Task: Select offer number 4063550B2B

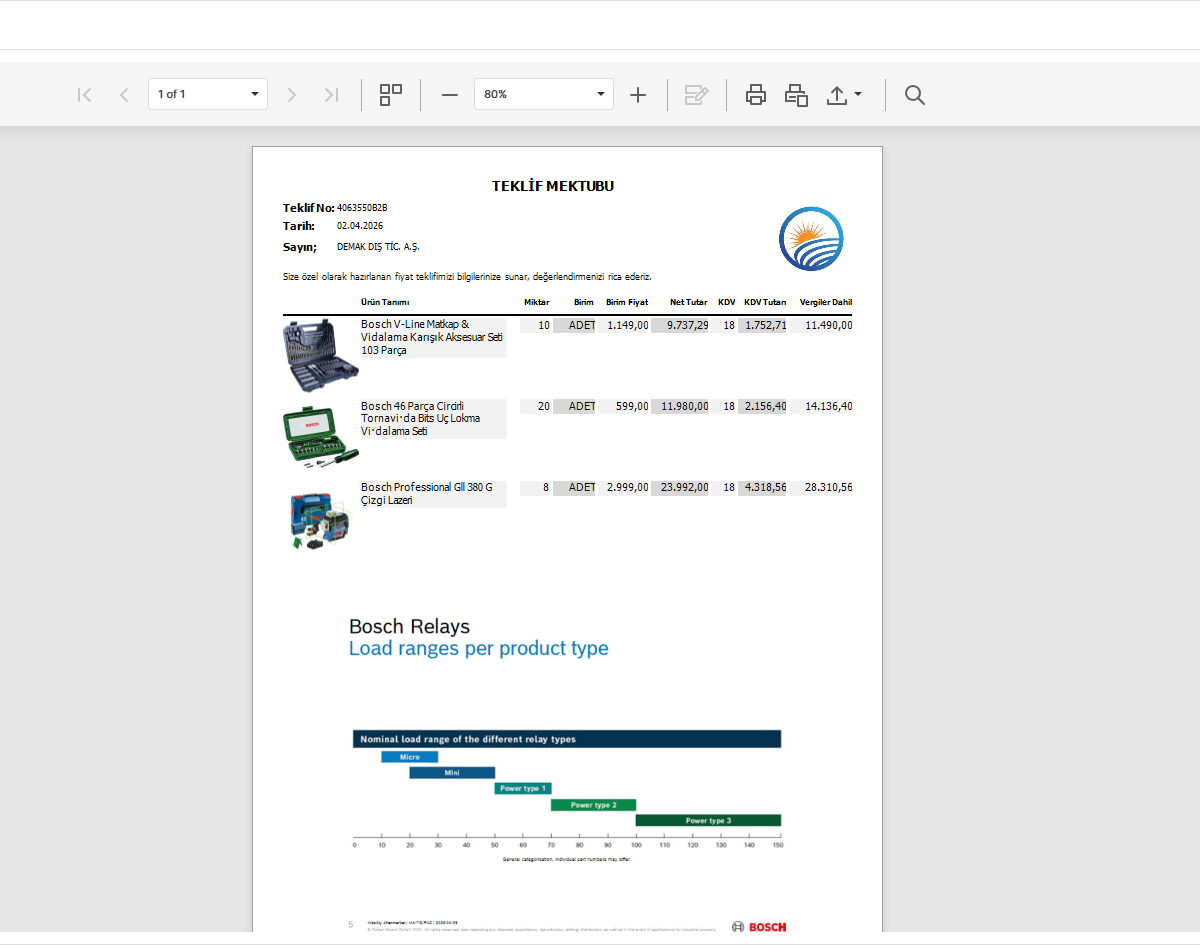Action: (x=362, y=208)
